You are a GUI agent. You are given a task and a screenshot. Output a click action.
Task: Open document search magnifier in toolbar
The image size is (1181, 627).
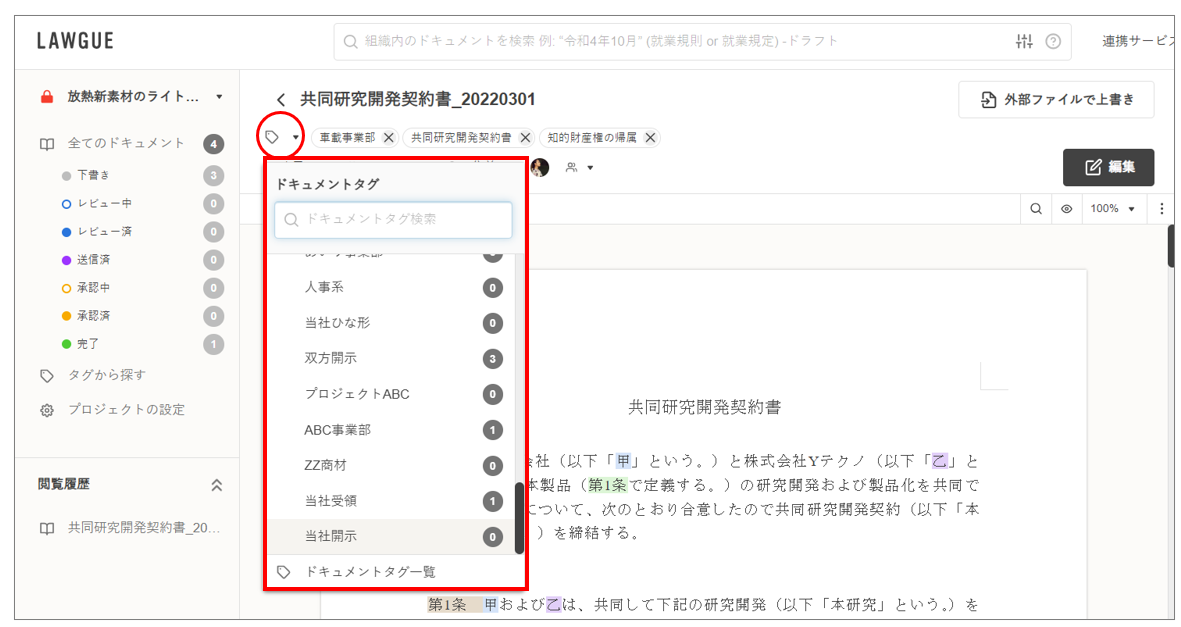pyautogui.click(x=1036, y=209)
